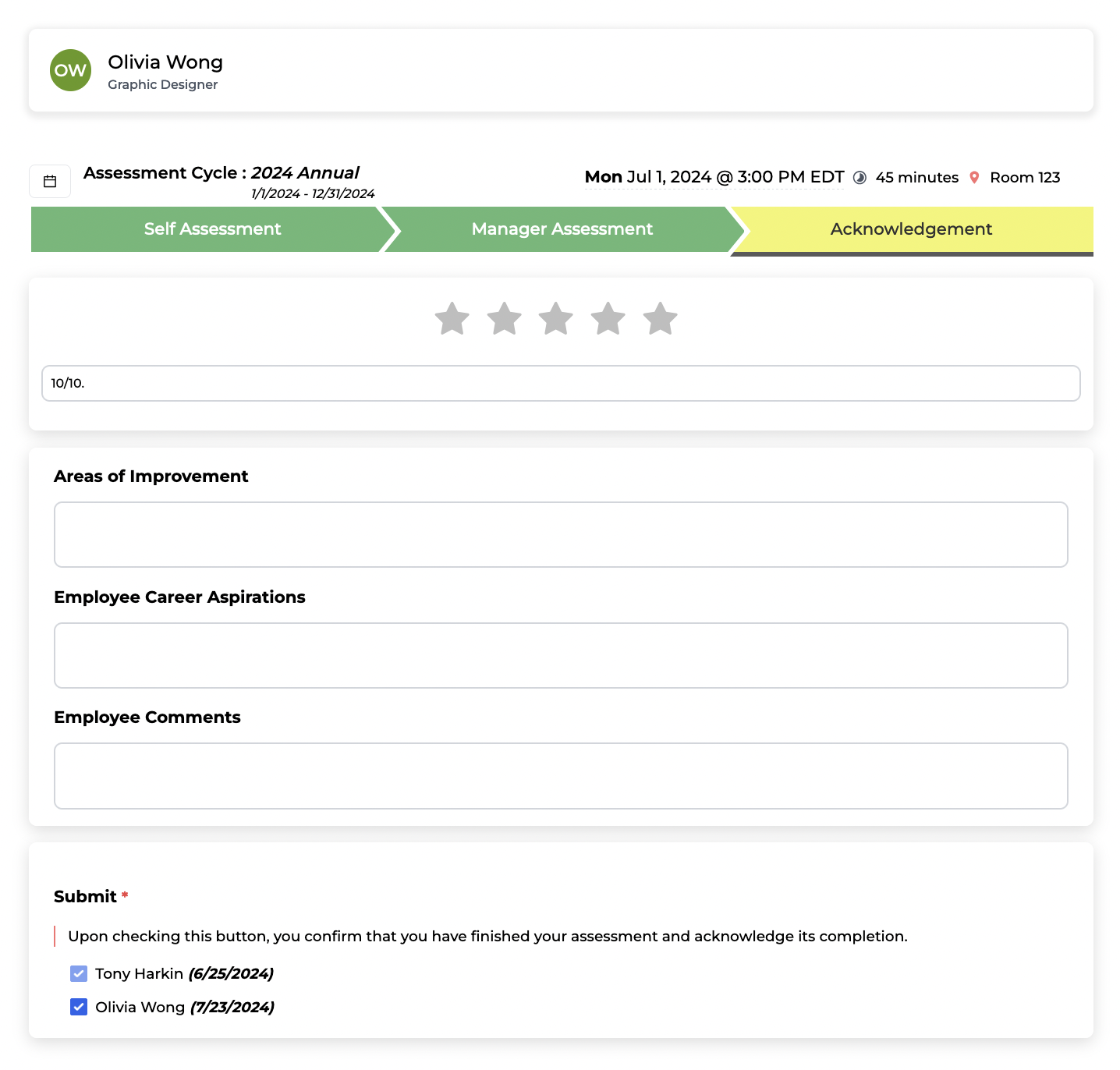The image size is (1120, 1070).
Task: Click the OW avatar circle
Action: point(70,70)
